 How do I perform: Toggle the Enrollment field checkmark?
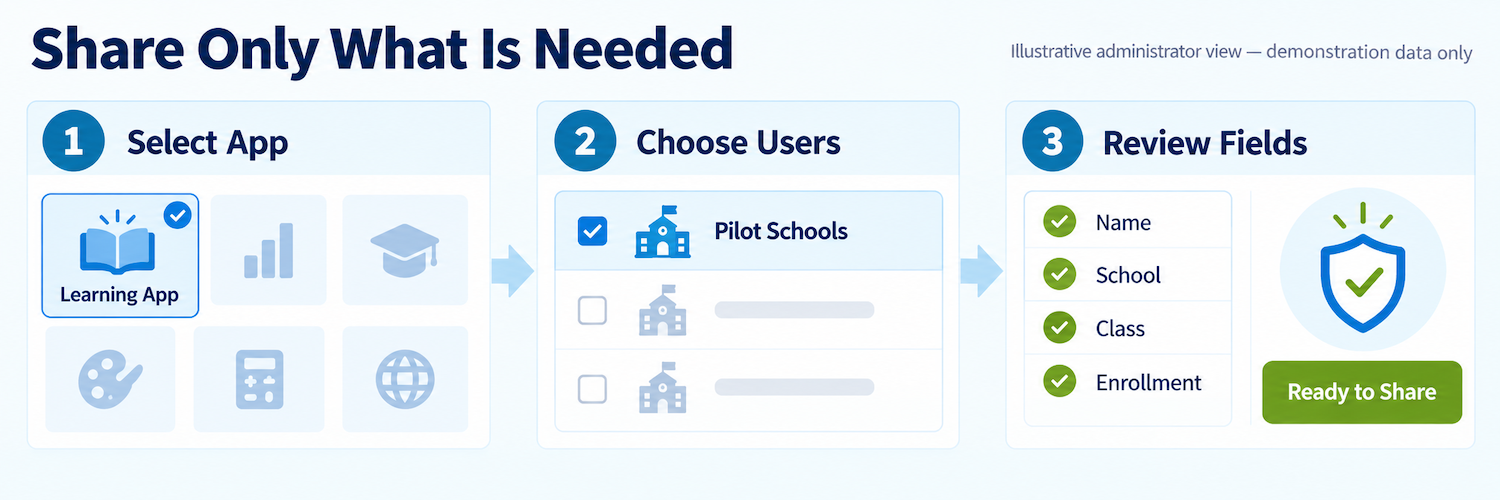(x=1059, y=381)
